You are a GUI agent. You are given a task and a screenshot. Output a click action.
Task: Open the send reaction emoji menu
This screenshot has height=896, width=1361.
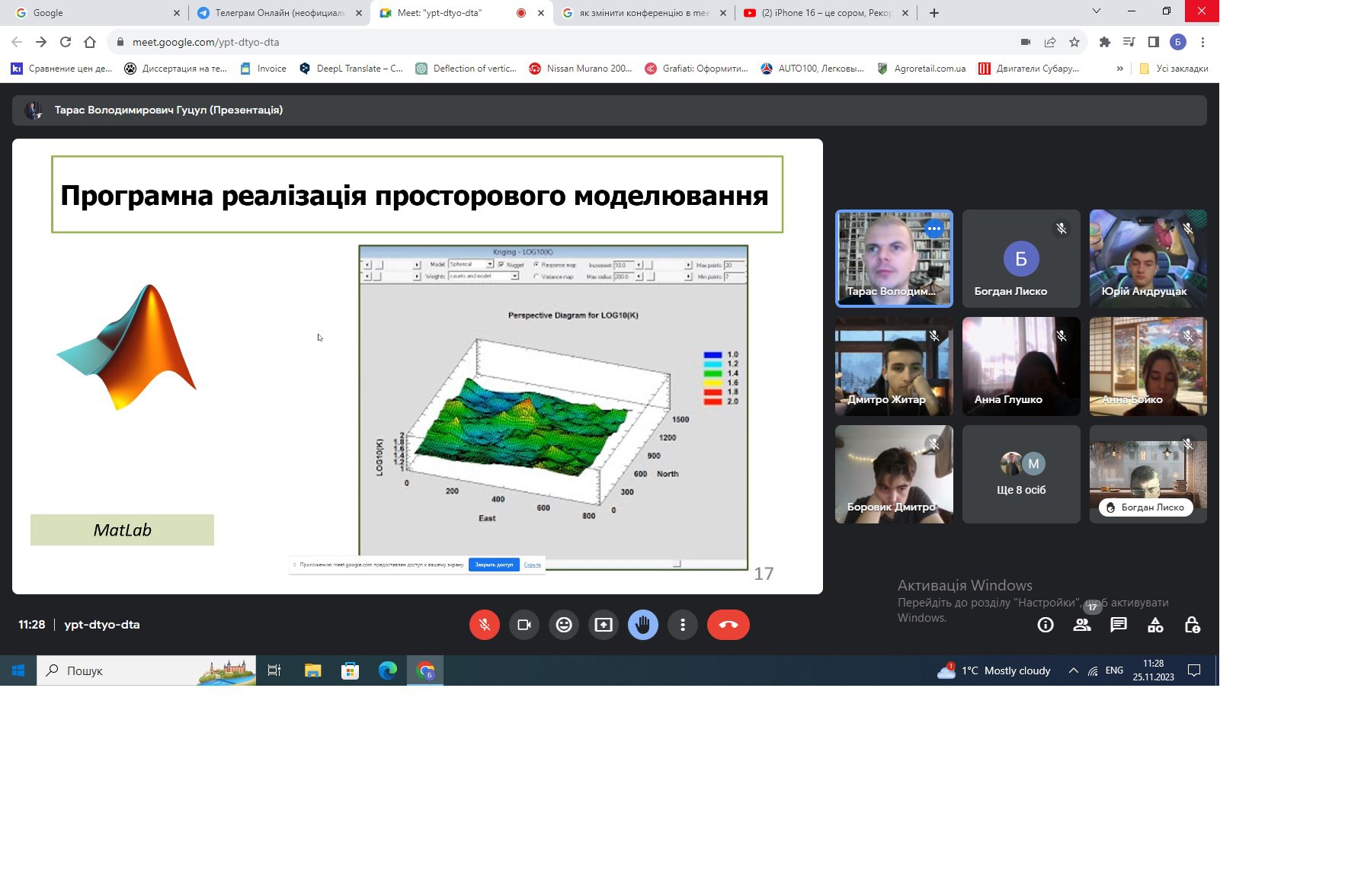click(x=564, y=625)
